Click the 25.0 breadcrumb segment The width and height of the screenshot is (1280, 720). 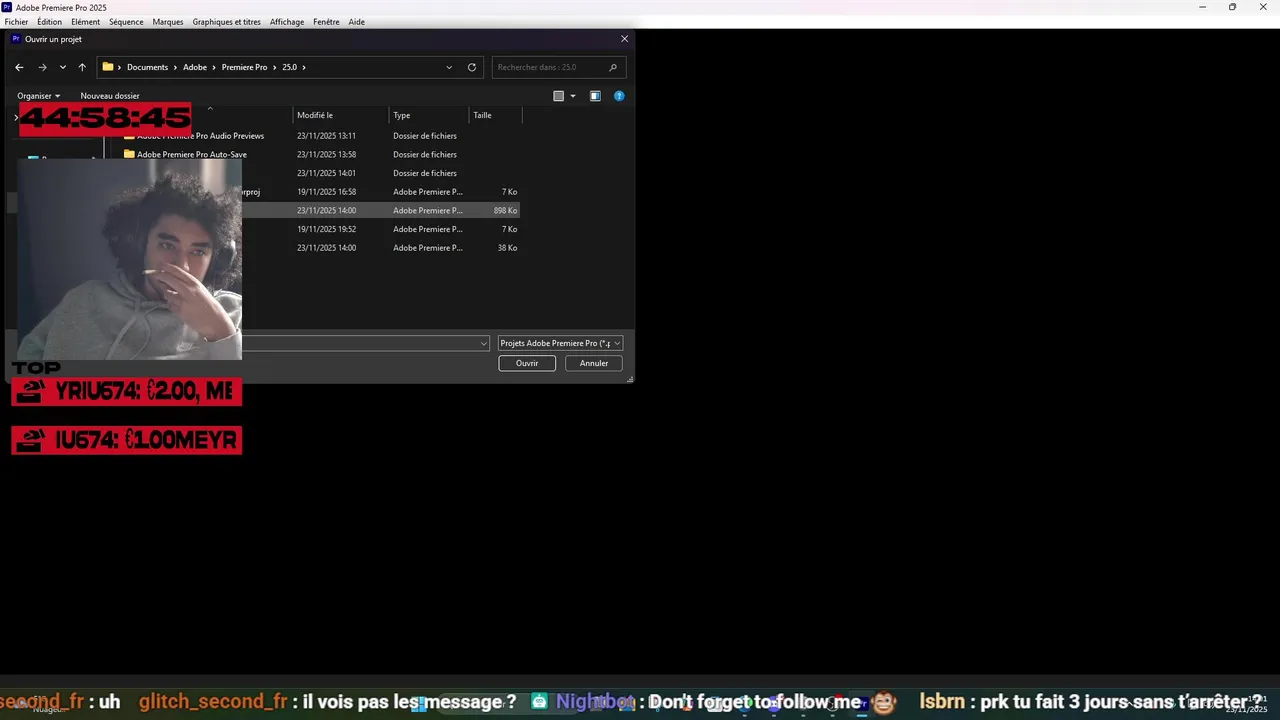coord(289,67)
